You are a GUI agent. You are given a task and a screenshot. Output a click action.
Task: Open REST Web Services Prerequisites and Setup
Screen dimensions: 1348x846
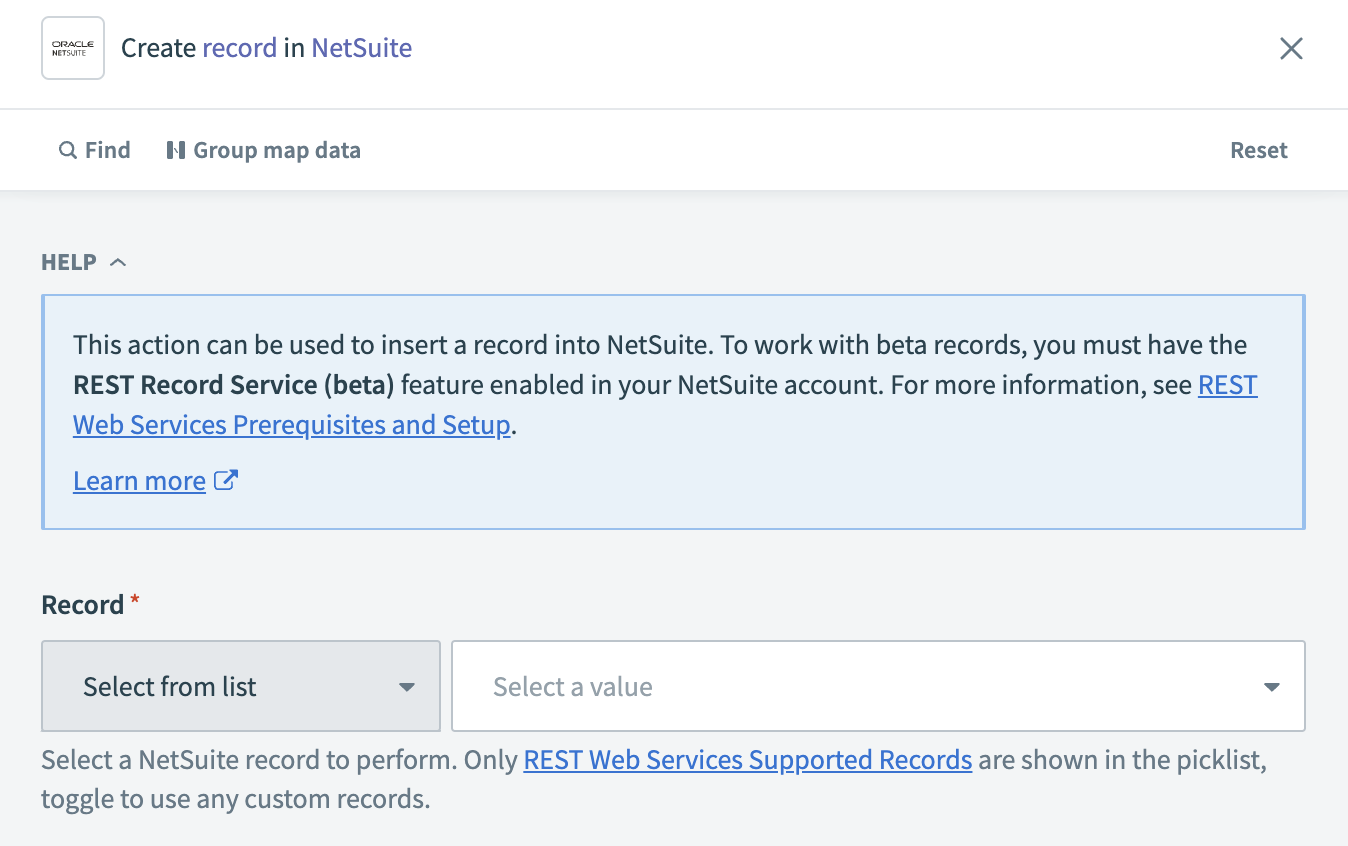[292, 424]
